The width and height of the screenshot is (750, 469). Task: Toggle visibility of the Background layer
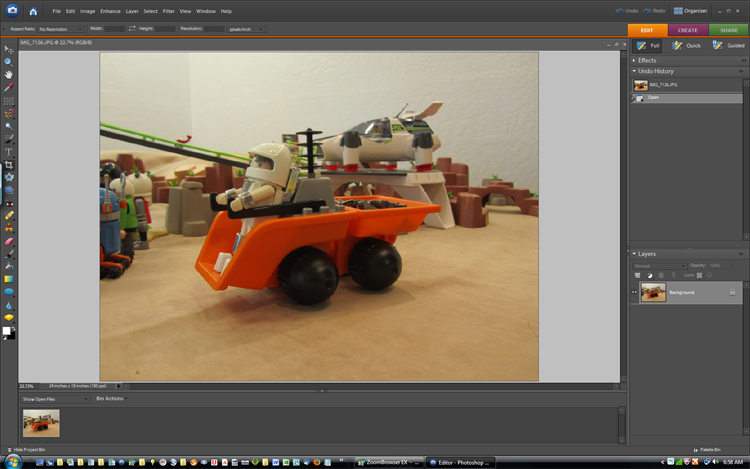pos(635,292)
